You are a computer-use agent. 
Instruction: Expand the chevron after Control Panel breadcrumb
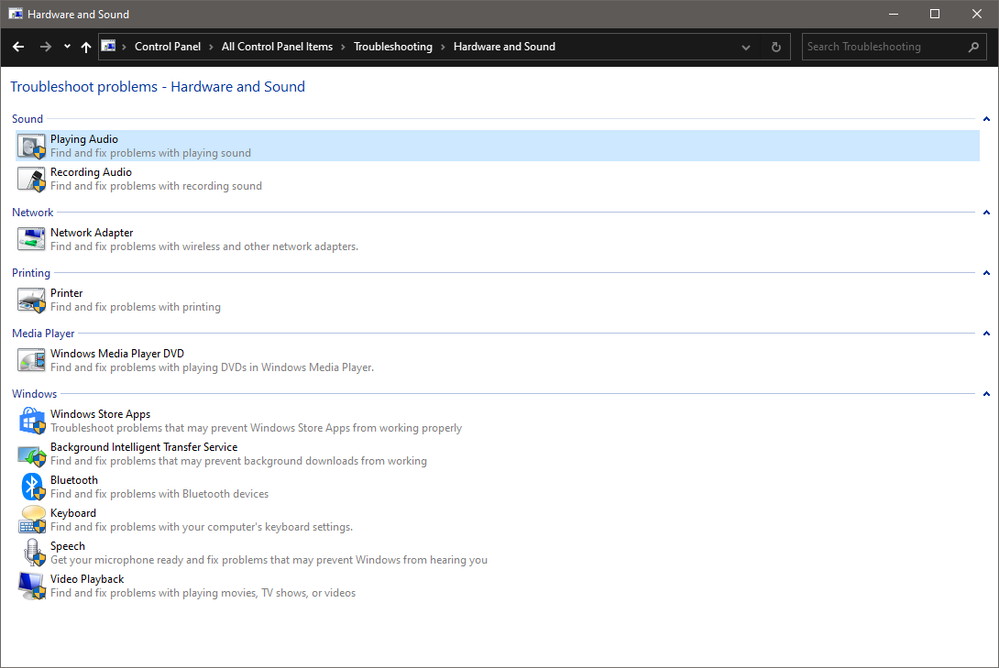tap(211, 47)
